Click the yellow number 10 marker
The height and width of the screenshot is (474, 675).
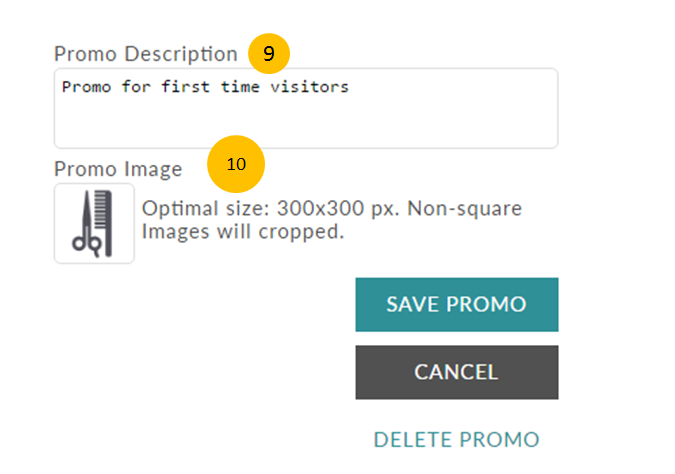(x=236, y=164)
